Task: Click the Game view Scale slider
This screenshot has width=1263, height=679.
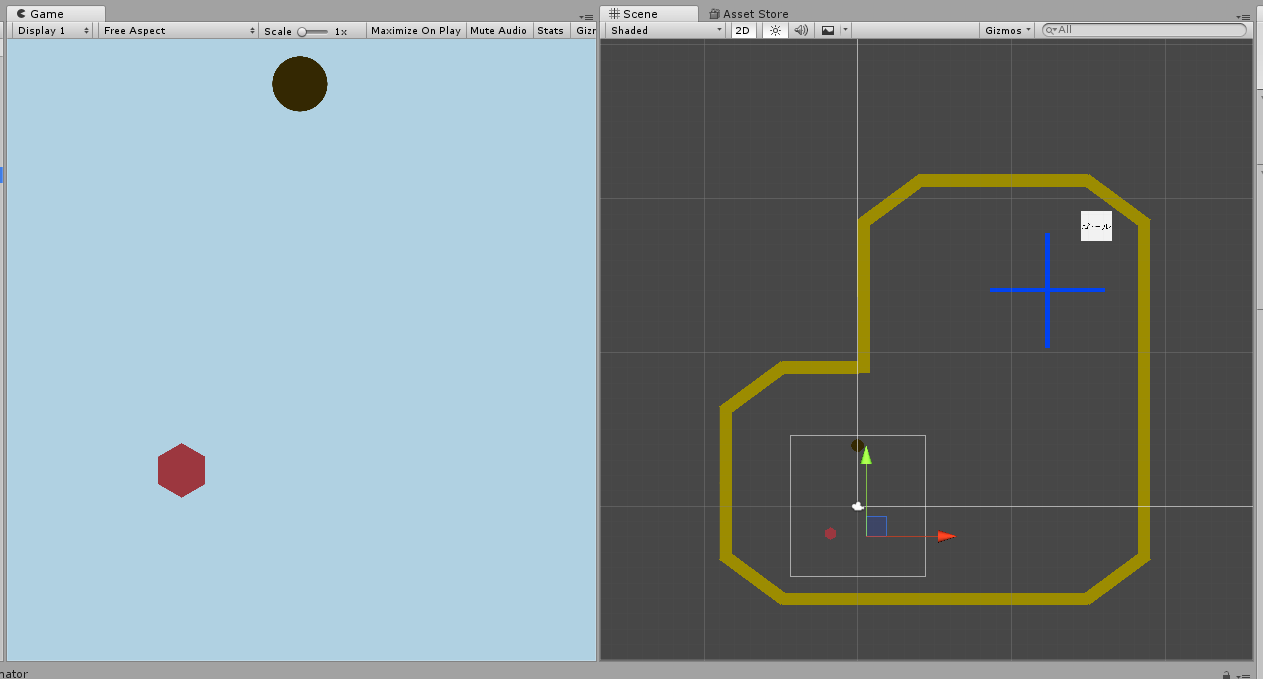Action: pos(313,31)
